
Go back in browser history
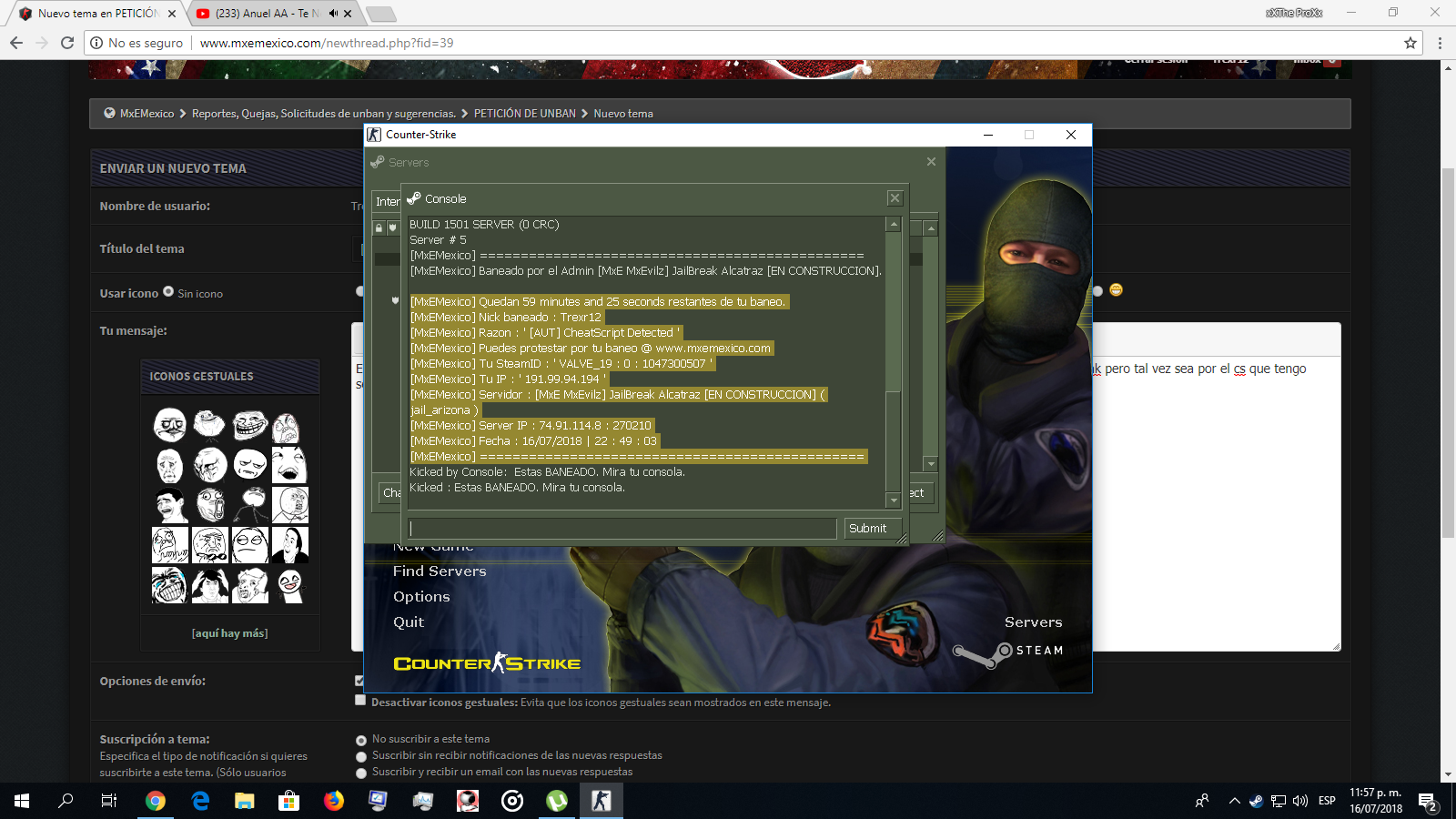pos(15,43)
